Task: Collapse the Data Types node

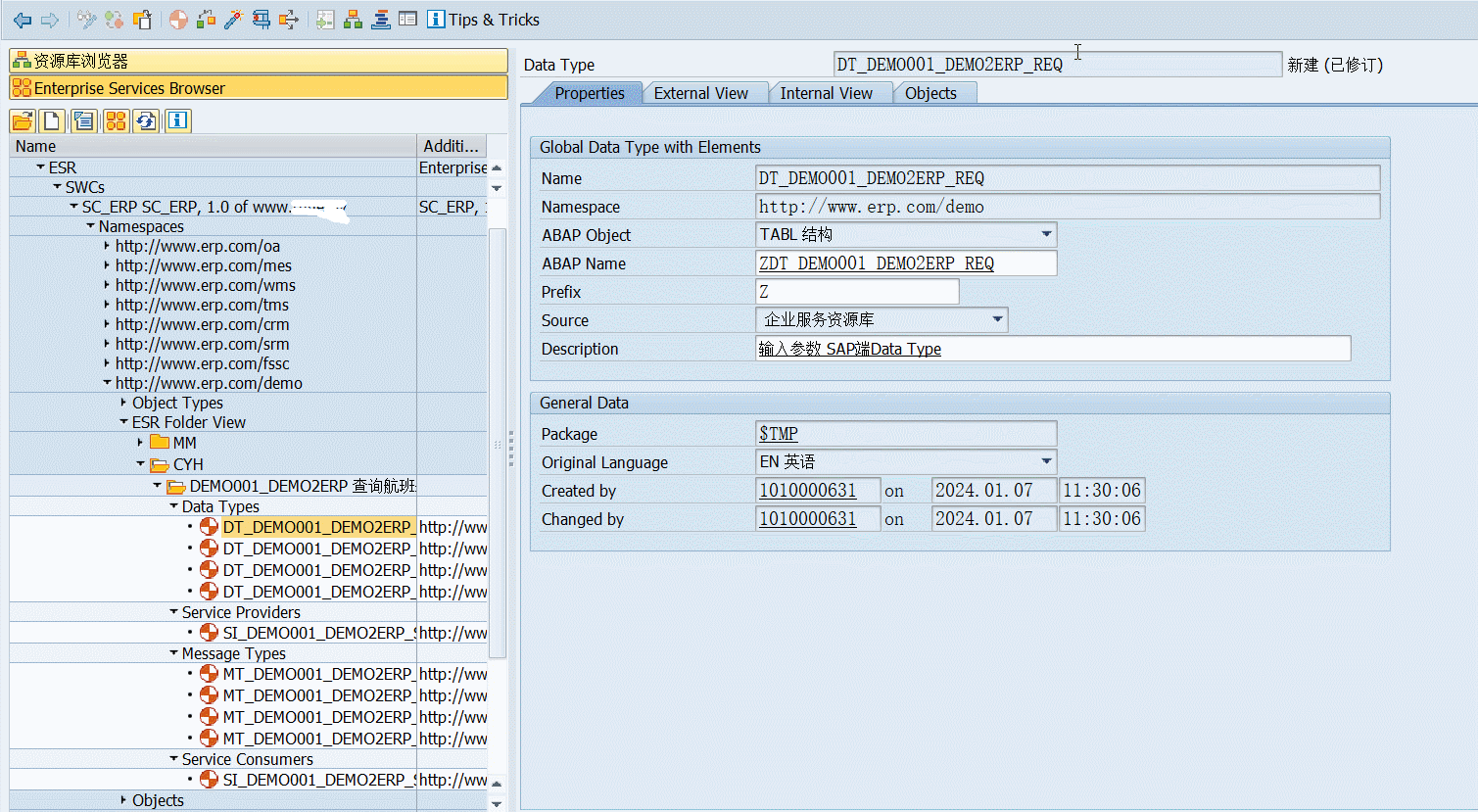Action: pos(173,506)
